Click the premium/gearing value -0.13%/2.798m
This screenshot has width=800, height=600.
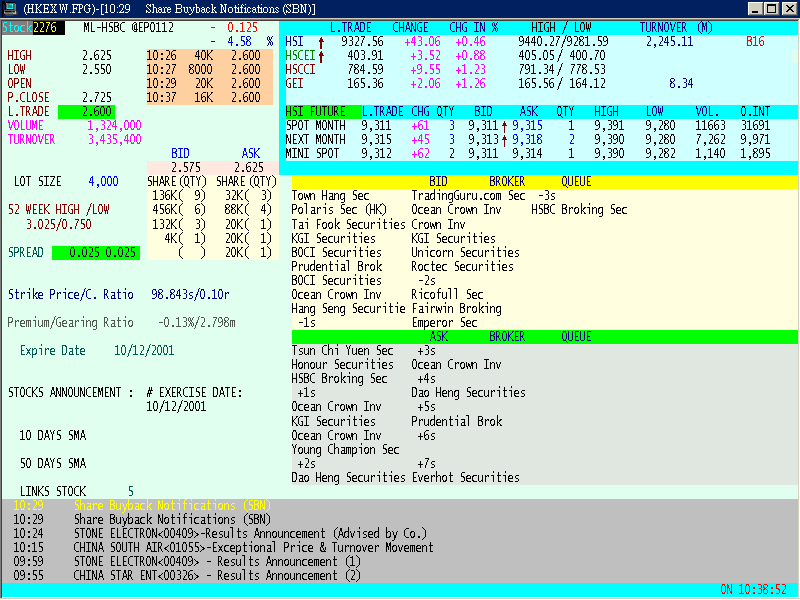tap(196, 322)
